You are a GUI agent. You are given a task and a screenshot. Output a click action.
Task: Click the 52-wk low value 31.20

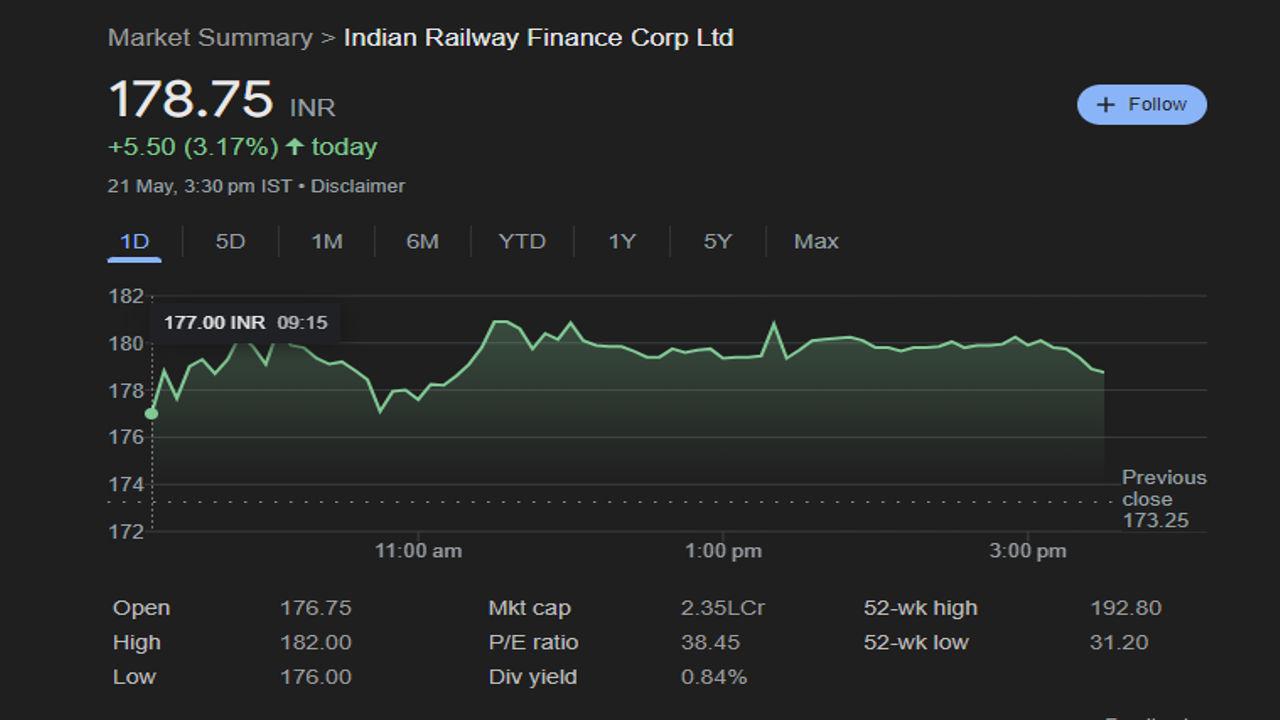[1119, 642]
